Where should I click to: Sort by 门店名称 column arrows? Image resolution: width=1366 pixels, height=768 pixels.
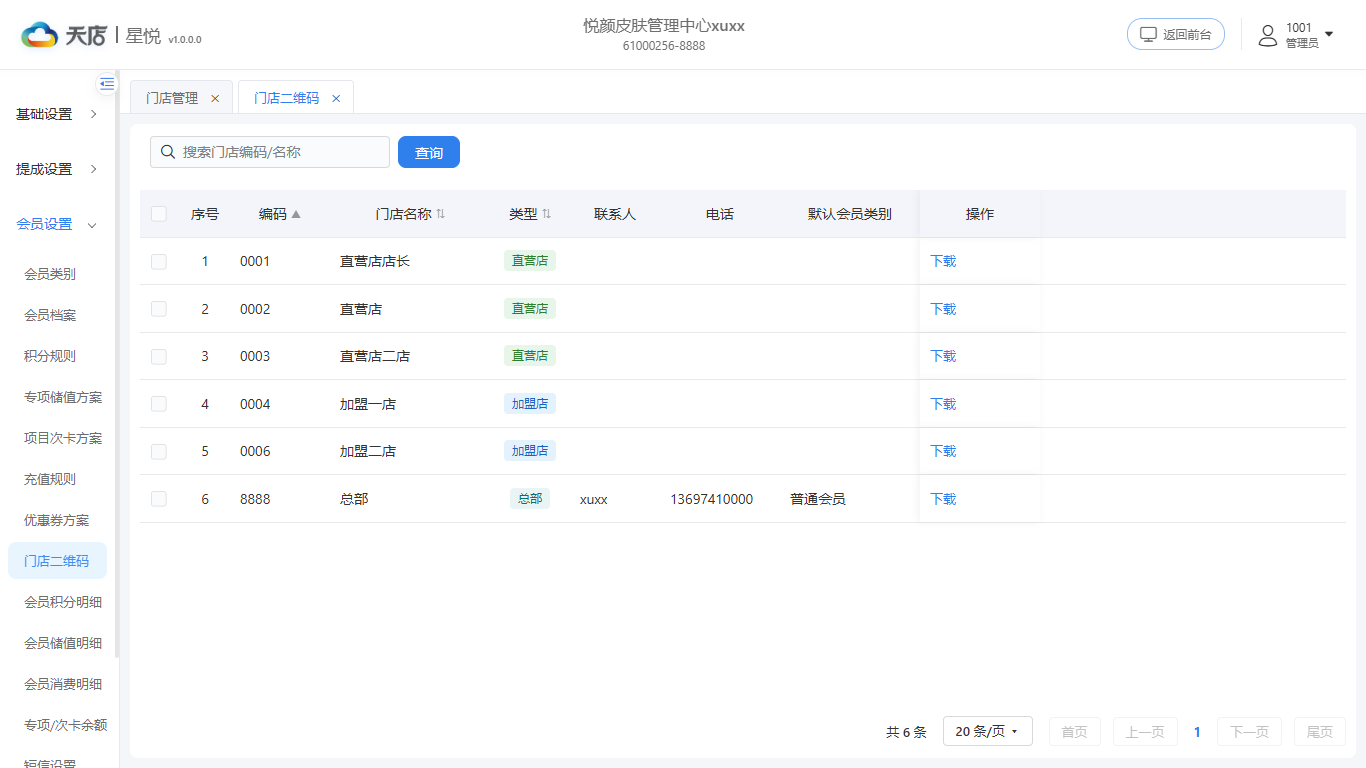441,214
